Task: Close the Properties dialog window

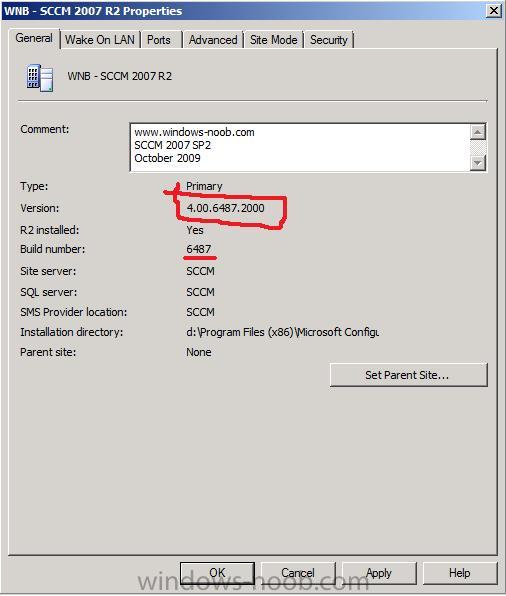Action: click(x=493, y=10)
